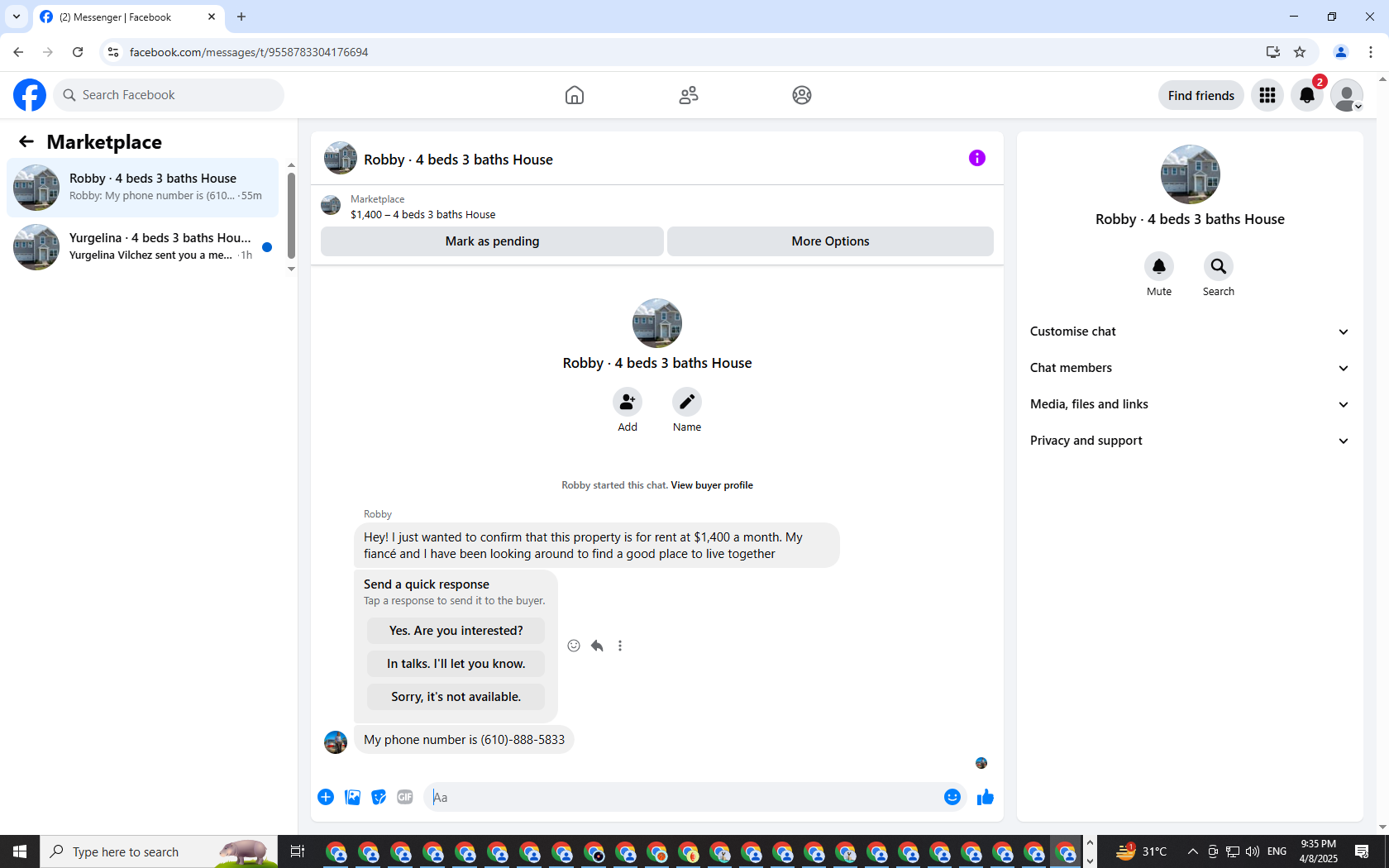Open Windows notification center icon
Image resolution: width=1389 pixels, height=868 pixels.
(1362, 851)
